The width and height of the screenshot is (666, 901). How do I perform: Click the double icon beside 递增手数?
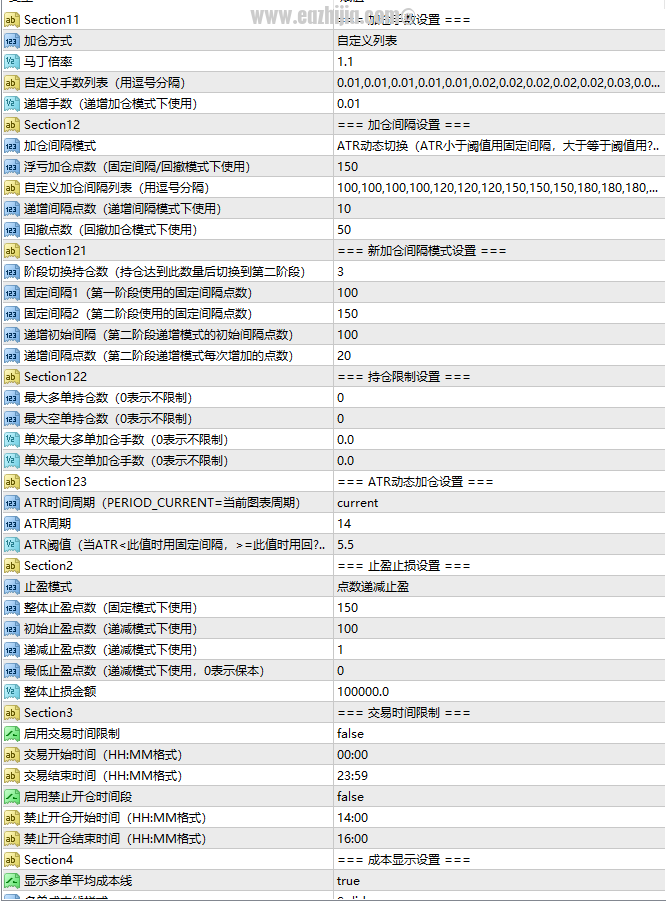11,104
